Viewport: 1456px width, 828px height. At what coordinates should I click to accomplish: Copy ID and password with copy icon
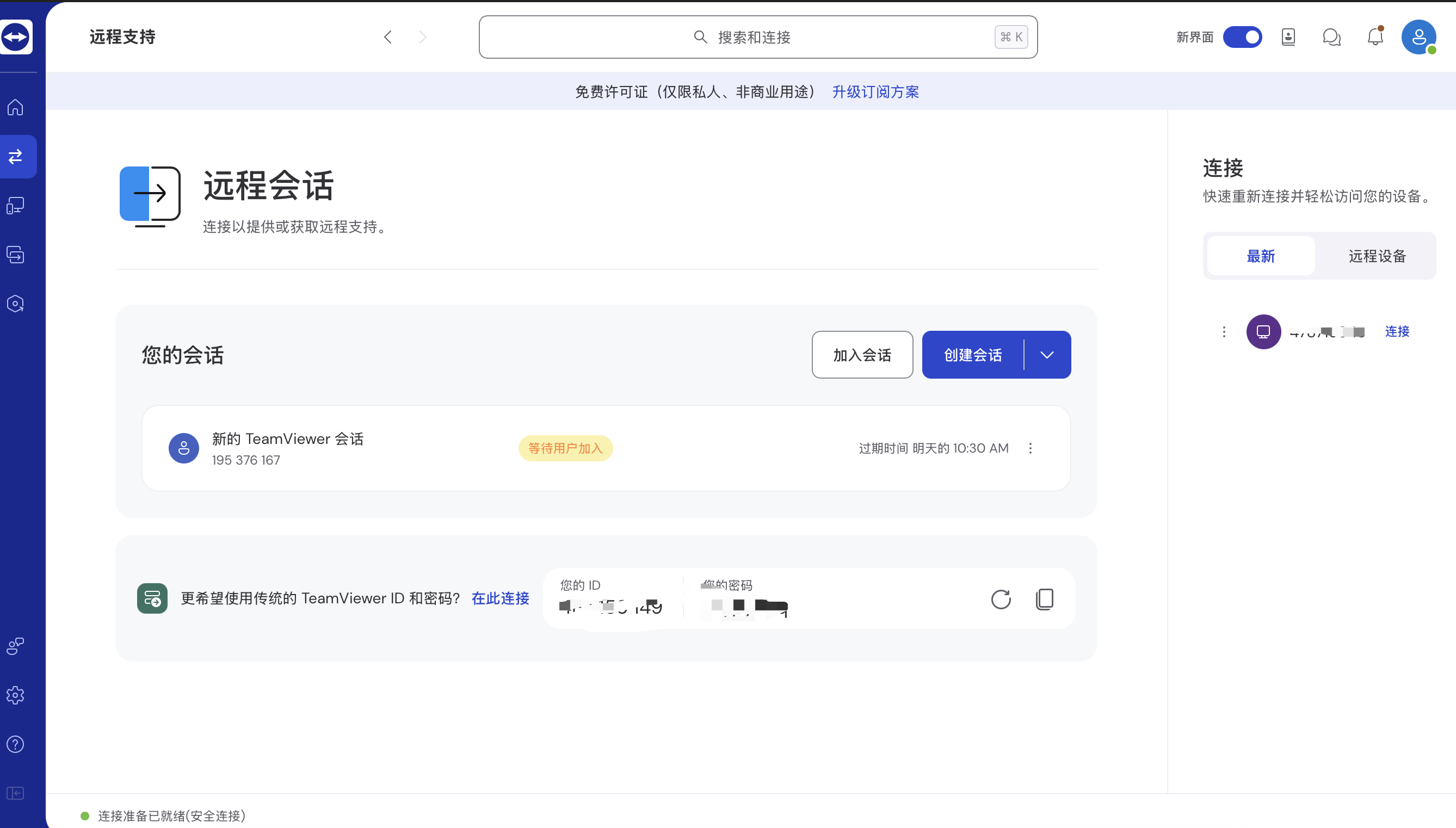[1044, 599]
